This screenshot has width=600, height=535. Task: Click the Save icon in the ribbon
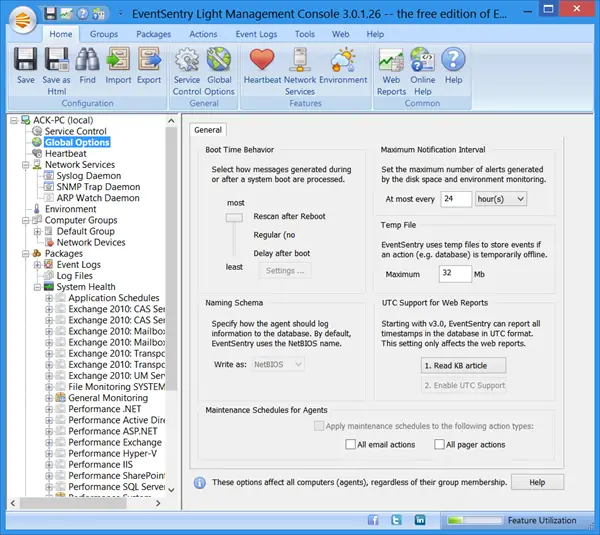point(26,63)
